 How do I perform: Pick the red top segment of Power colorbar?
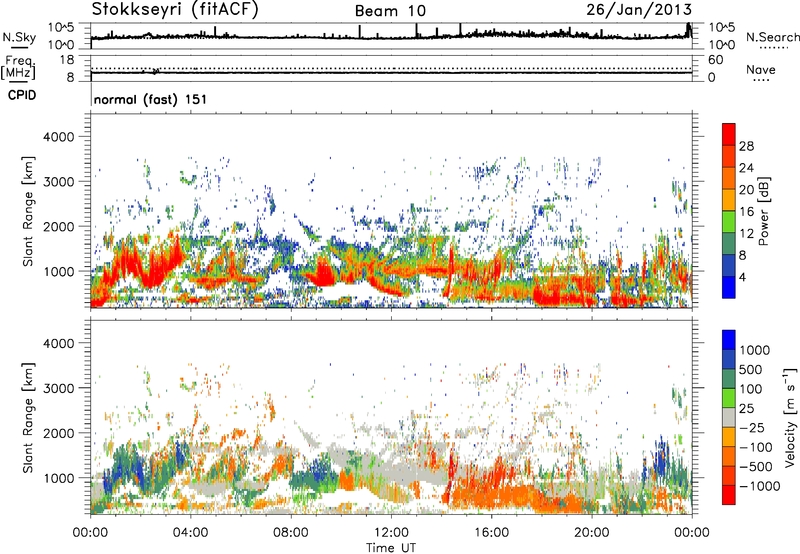[x=729, y=134]
